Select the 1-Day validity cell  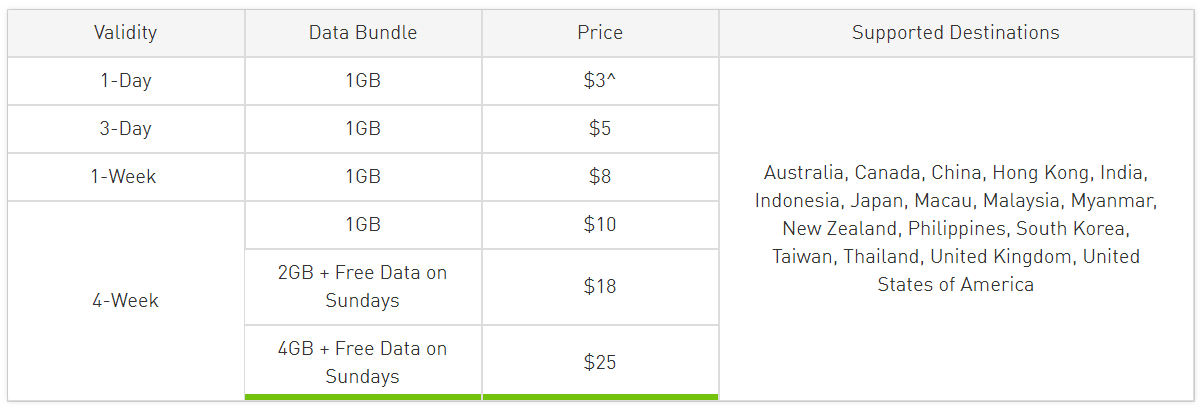click(x=126, y=81)
